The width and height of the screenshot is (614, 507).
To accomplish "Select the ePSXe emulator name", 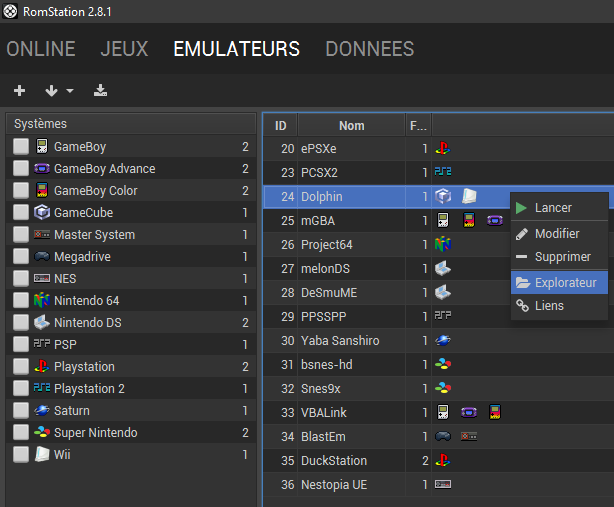I will pos(318,149).
